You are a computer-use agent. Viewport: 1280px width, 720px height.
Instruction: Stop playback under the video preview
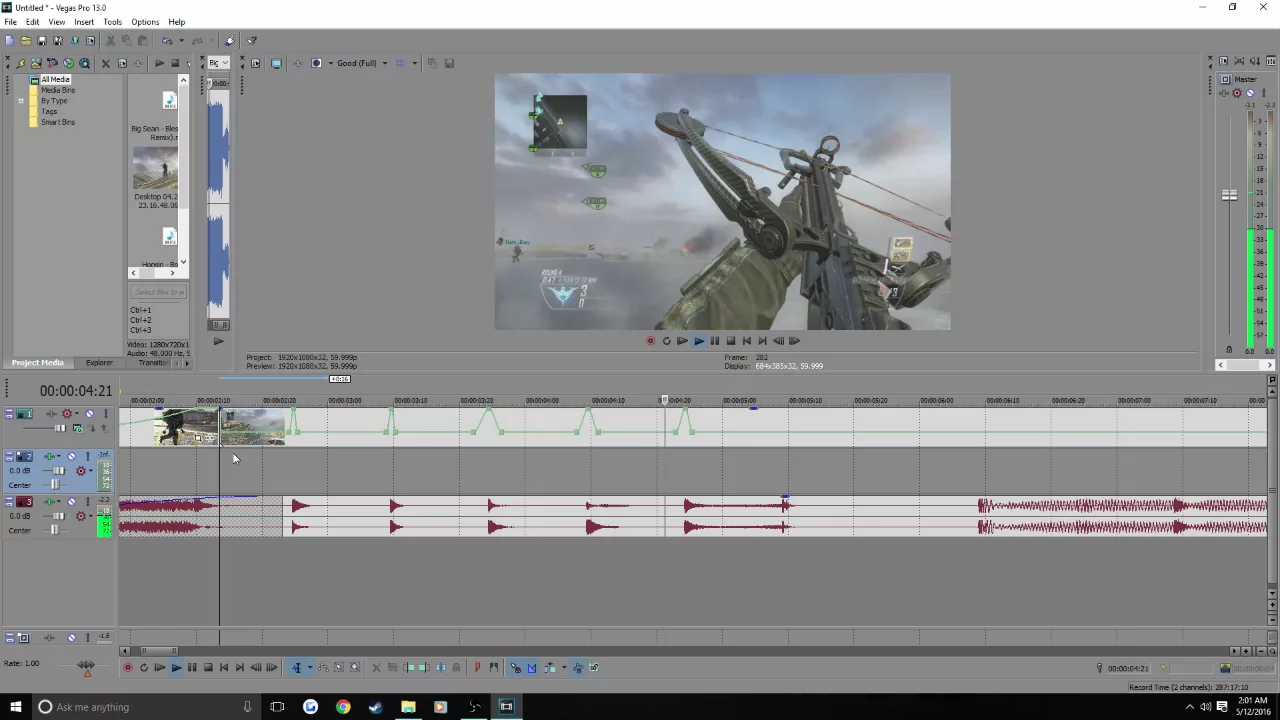pyautogui.click(x=730, y=341)
